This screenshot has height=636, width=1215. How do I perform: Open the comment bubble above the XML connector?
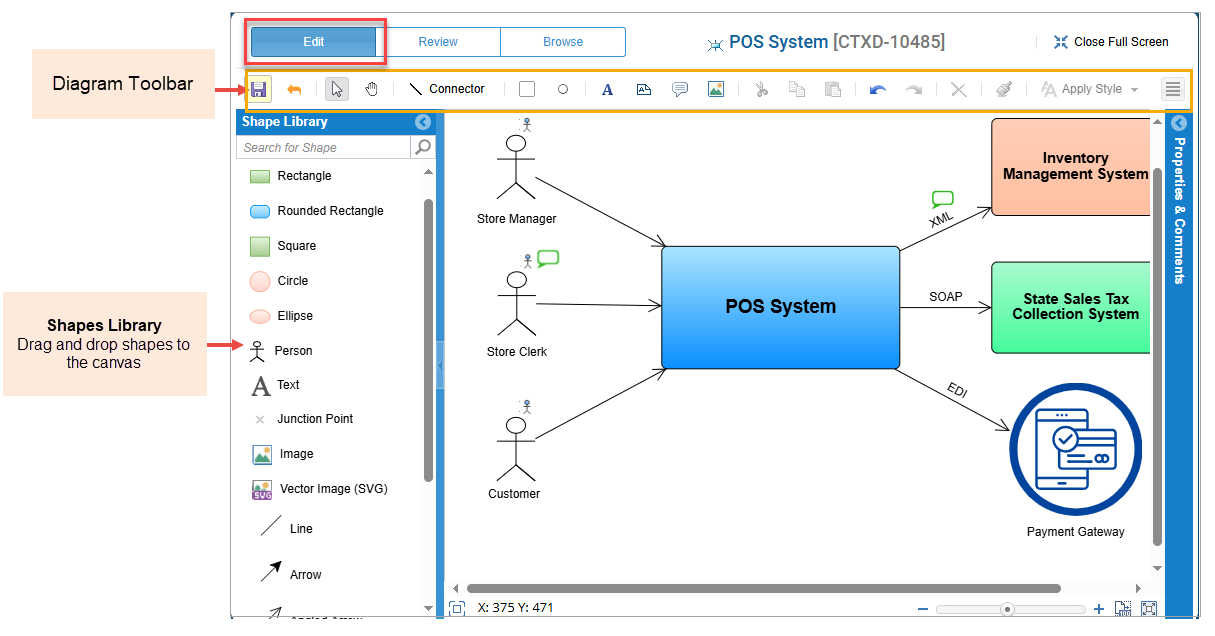[x=942, y=199]
